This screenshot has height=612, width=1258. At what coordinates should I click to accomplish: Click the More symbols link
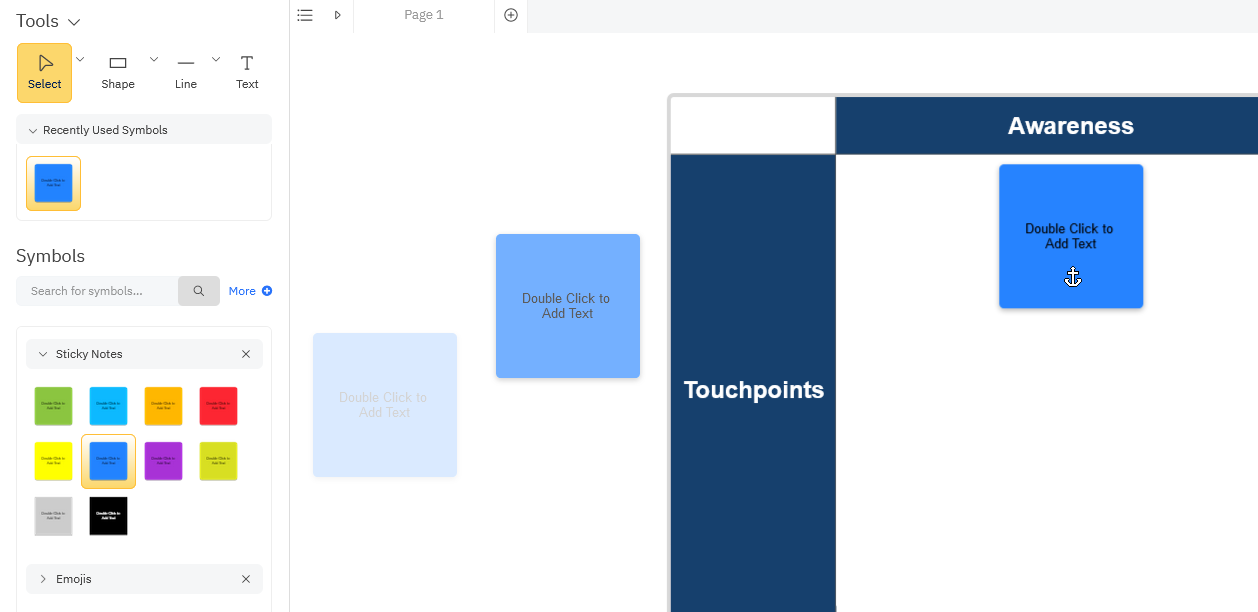click(249, 291)
